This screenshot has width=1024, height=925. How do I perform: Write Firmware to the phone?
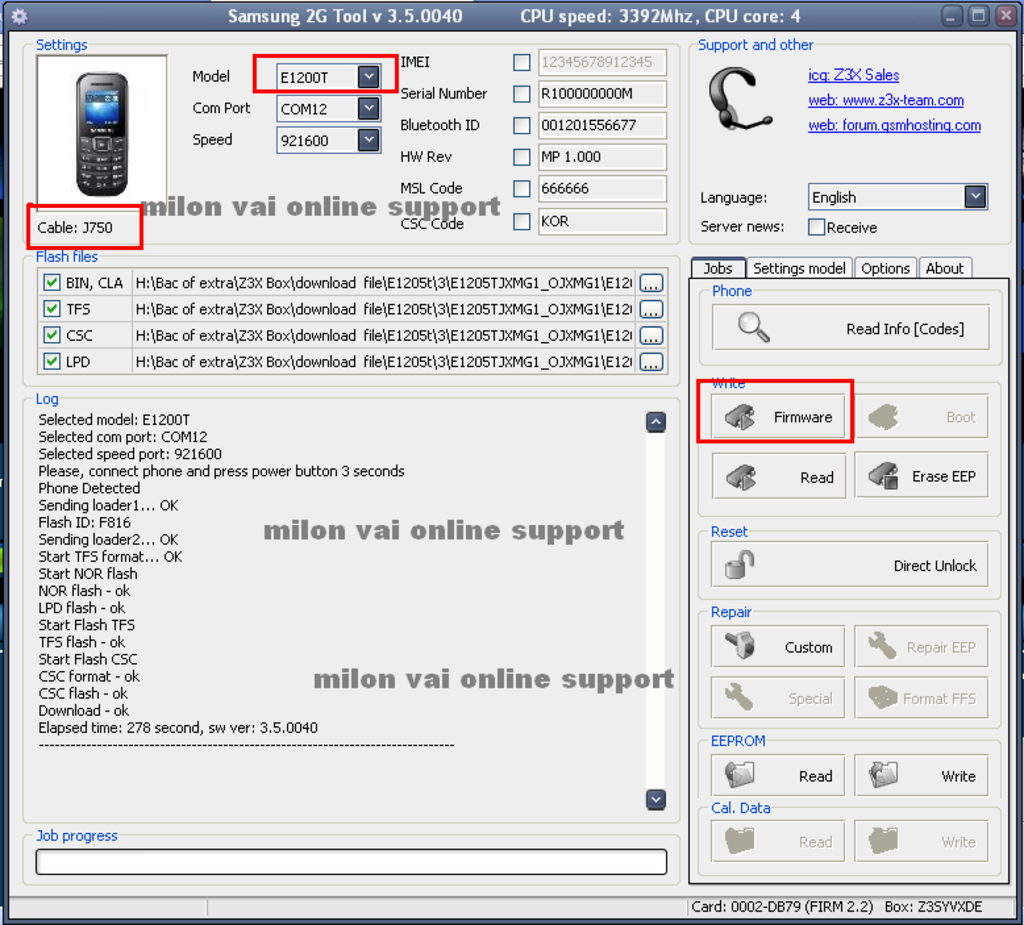click(x=778, y=416)
